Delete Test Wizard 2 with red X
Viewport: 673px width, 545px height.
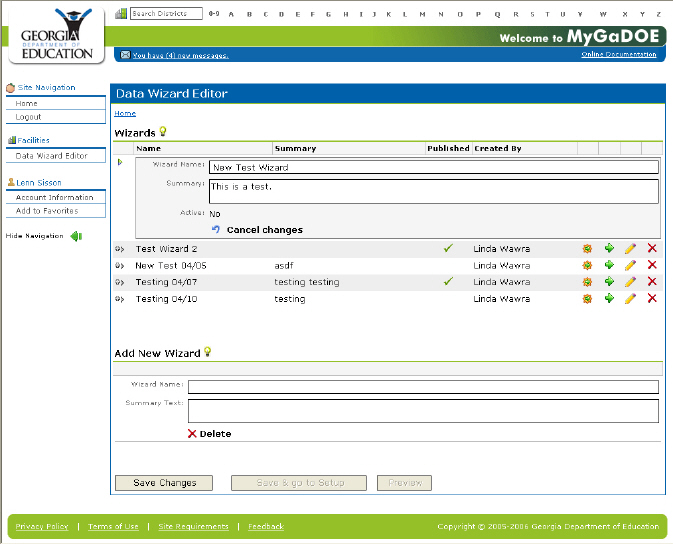(x=652, y=248)
